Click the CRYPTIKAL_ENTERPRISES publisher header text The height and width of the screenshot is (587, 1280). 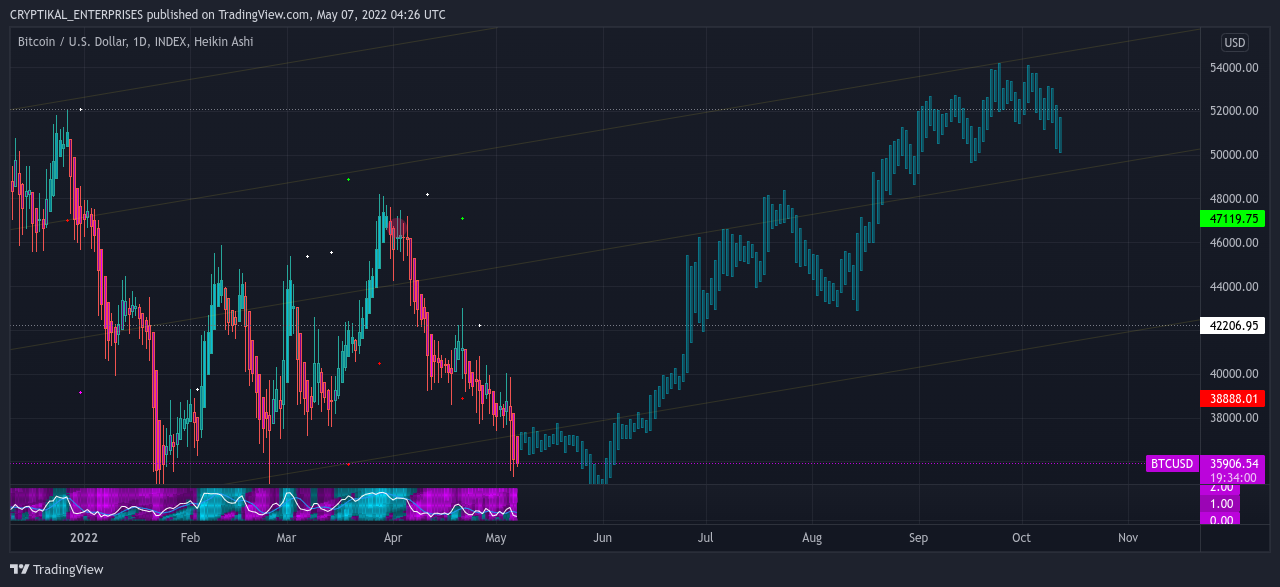click(76, 15)
